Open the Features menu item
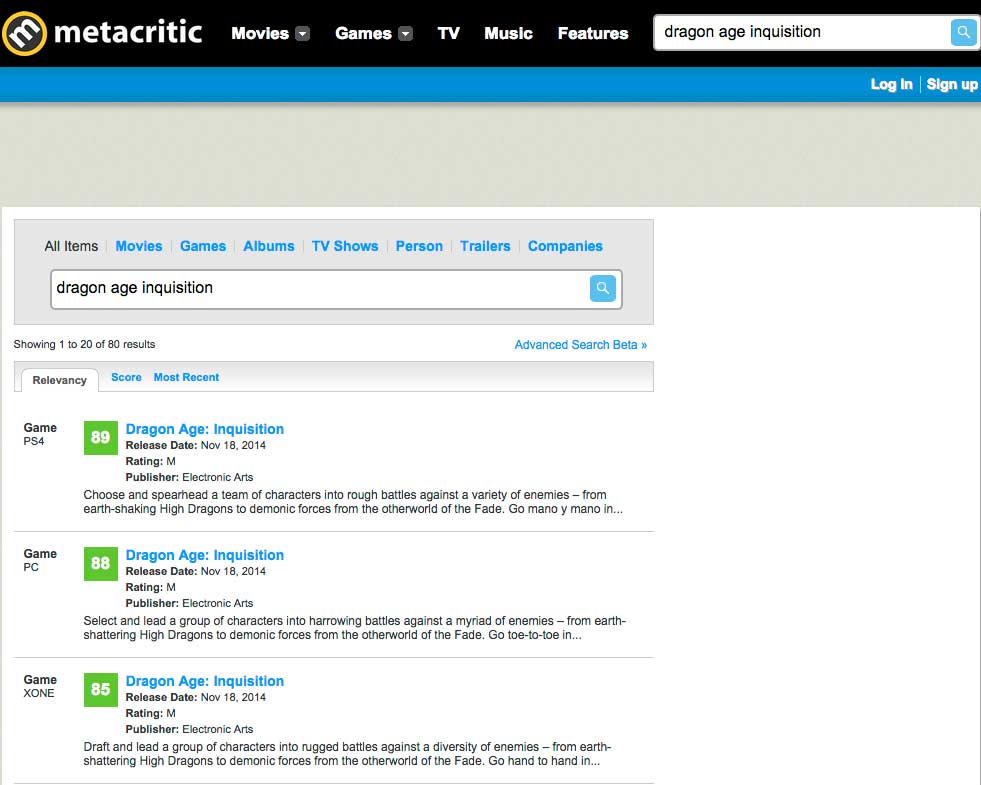 593,33
